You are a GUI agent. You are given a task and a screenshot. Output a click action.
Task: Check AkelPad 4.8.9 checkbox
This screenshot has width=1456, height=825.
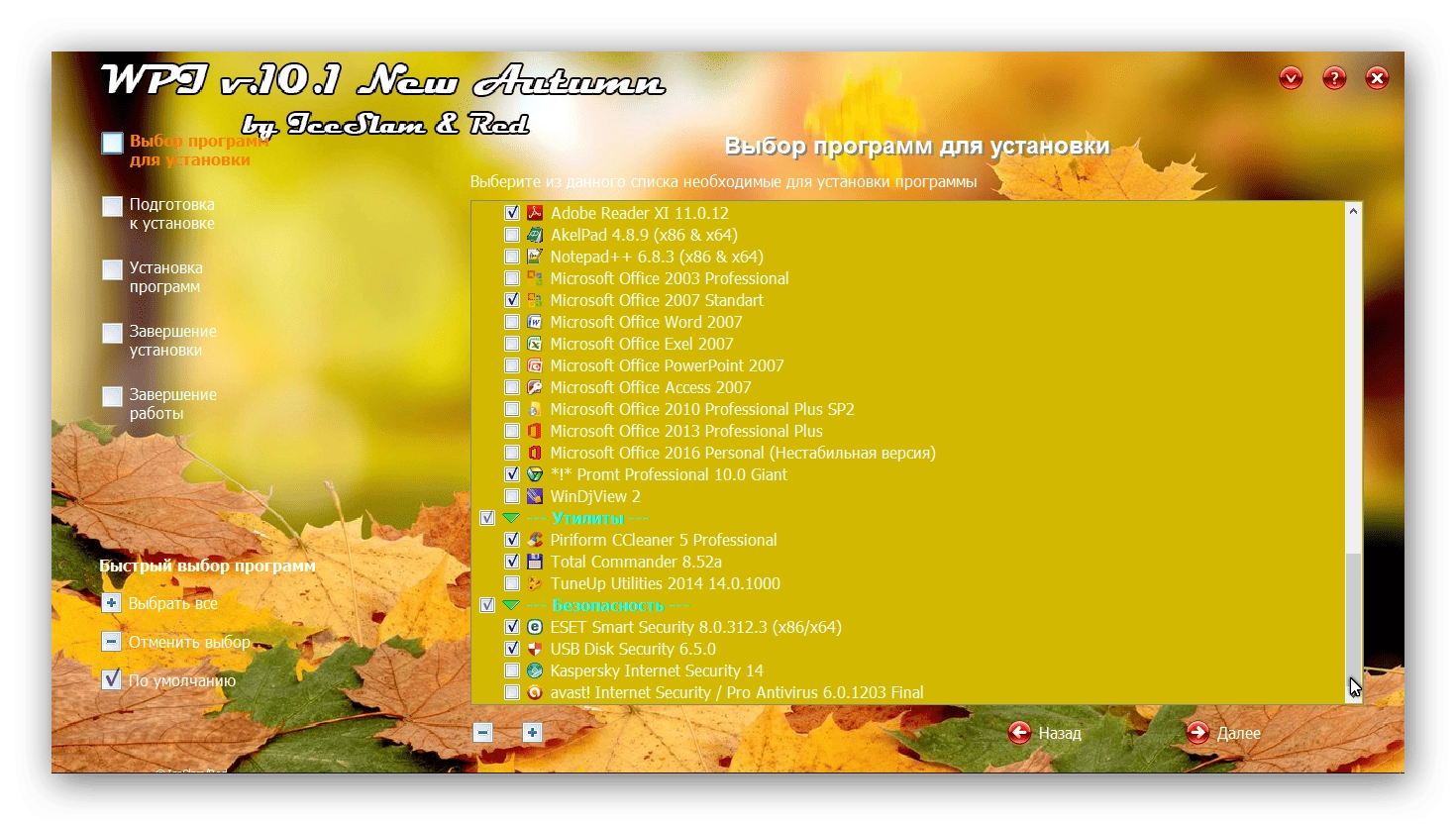pos(512,235)
